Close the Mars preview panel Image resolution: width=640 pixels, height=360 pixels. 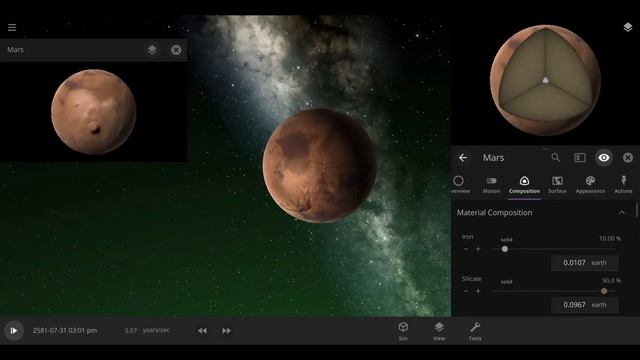[x=176, y=50]
